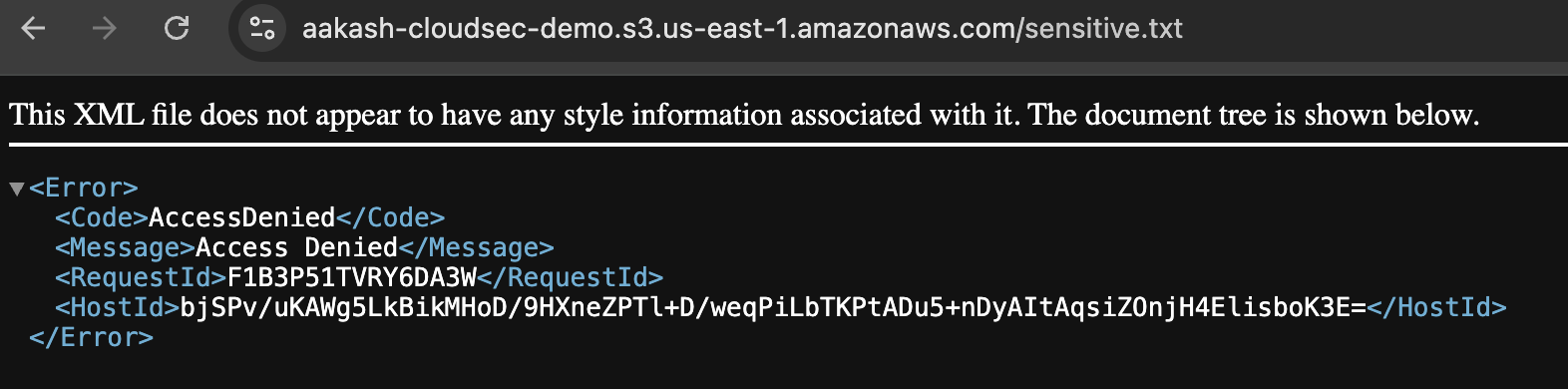Viewport: 1568px width, 389px height.
Task: Click the closing Error tag
Action: (91, 337)
